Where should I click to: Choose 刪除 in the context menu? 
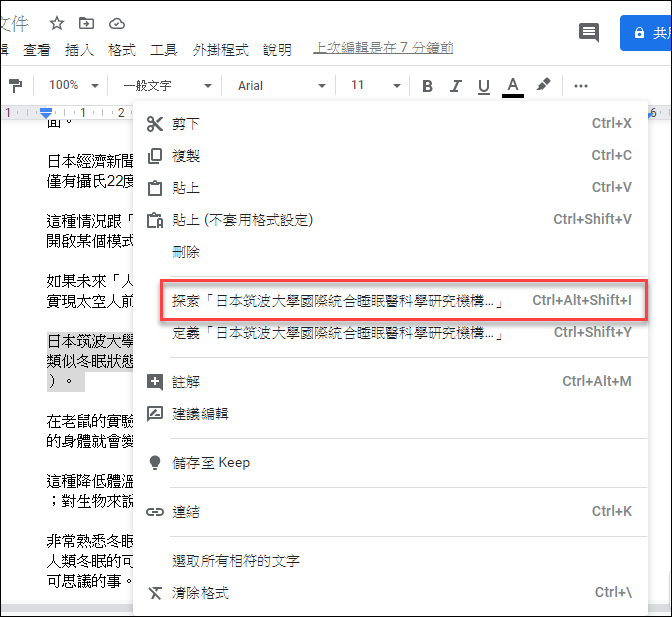390,252
